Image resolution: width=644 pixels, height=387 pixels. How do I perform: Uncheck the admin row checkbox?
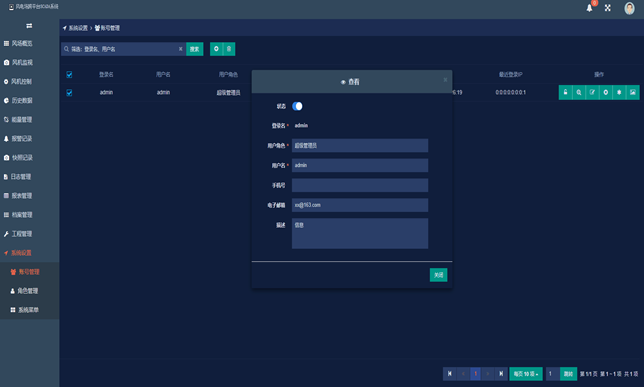pos(69,92)
